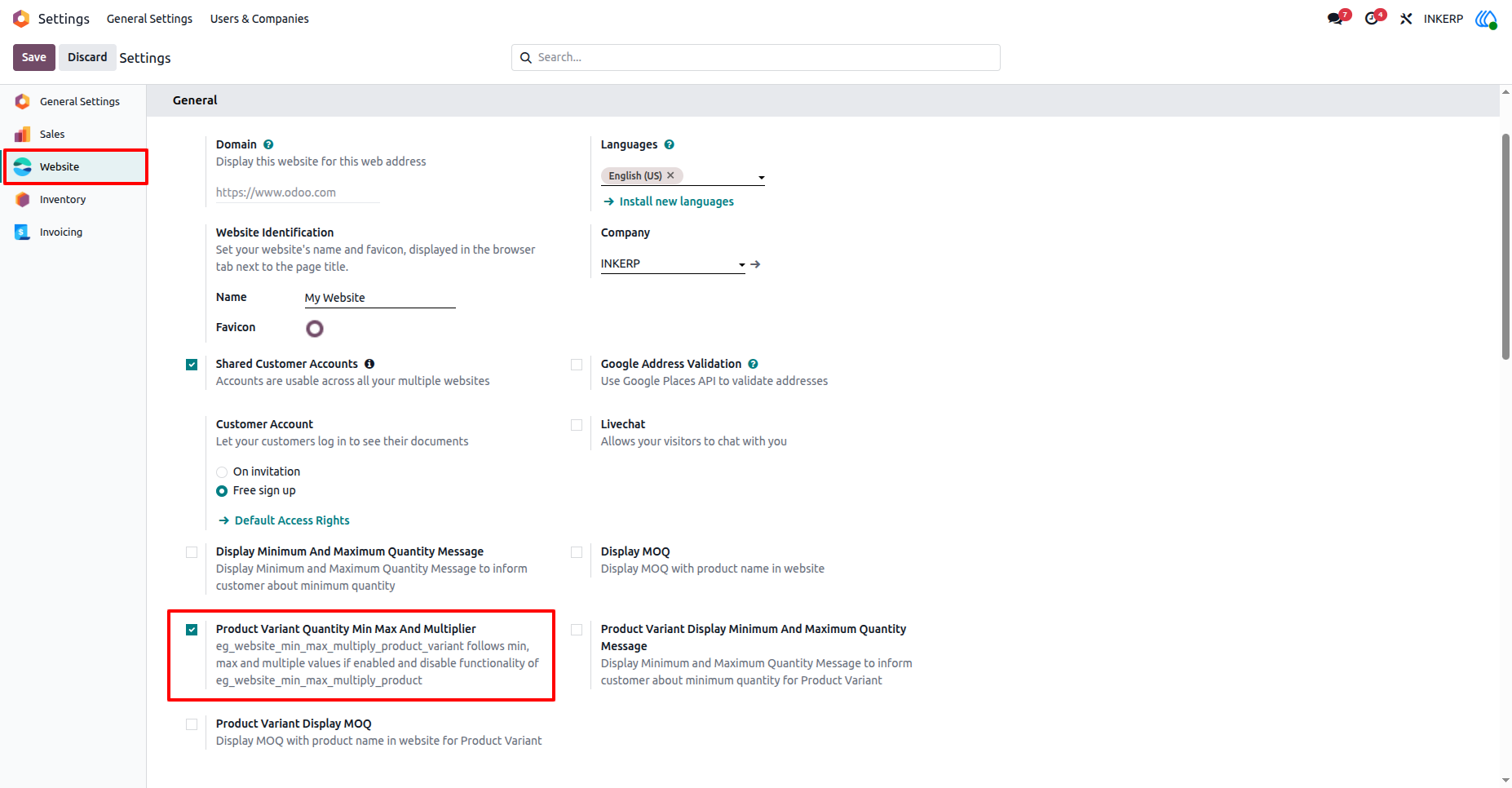Select the Free sign up radio option
This screenshot has height=788, width=1512.
coord(222,491)
